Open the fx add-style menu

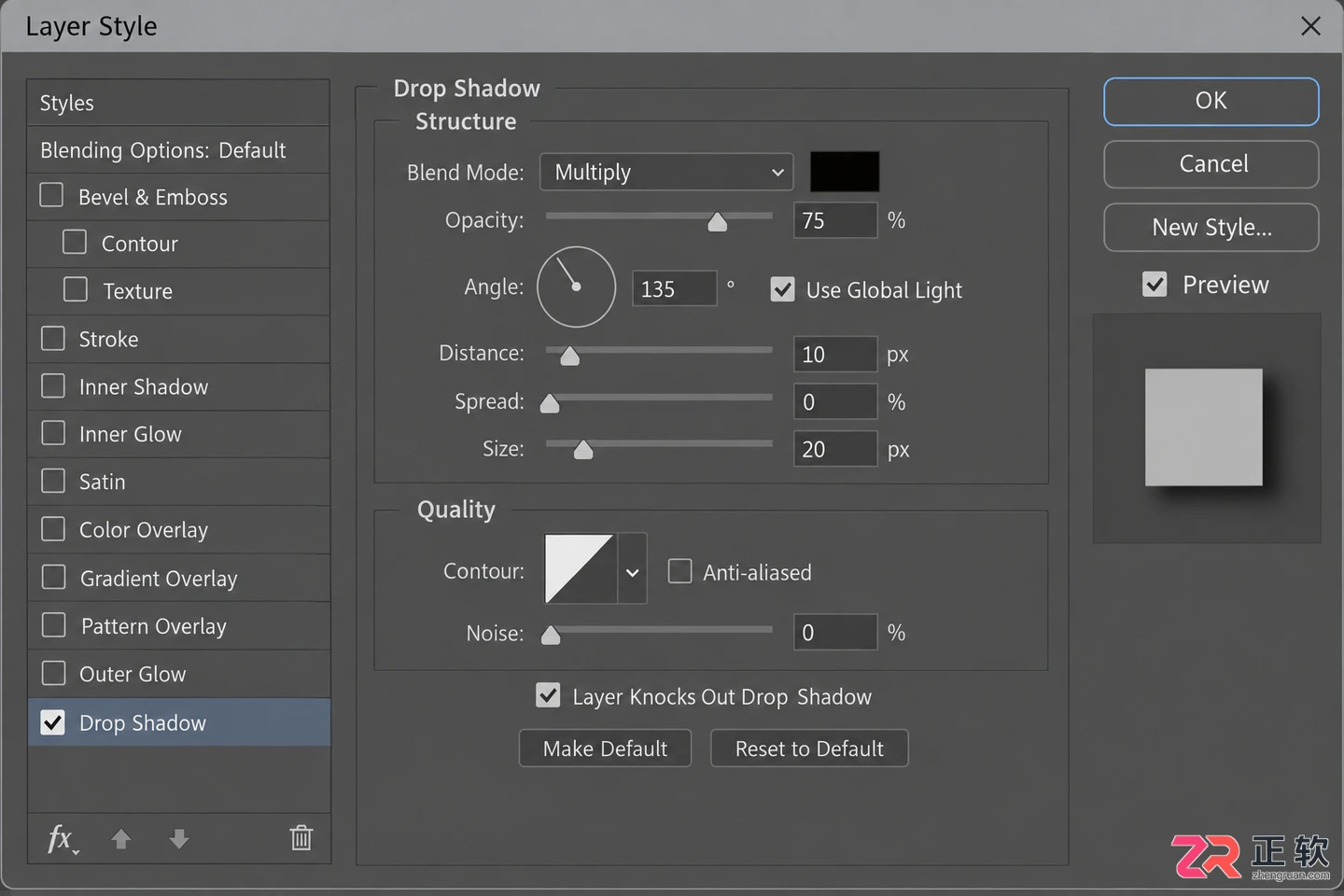[63, 839]
